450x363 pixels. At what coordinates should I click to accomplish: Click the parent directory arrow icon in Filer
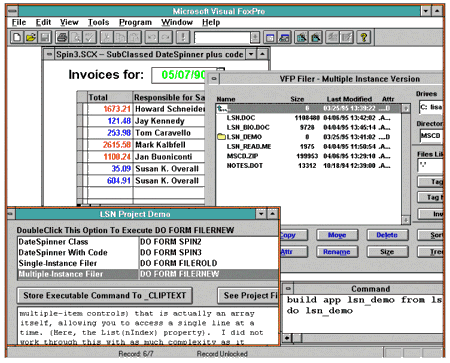(x=222, y=108)
